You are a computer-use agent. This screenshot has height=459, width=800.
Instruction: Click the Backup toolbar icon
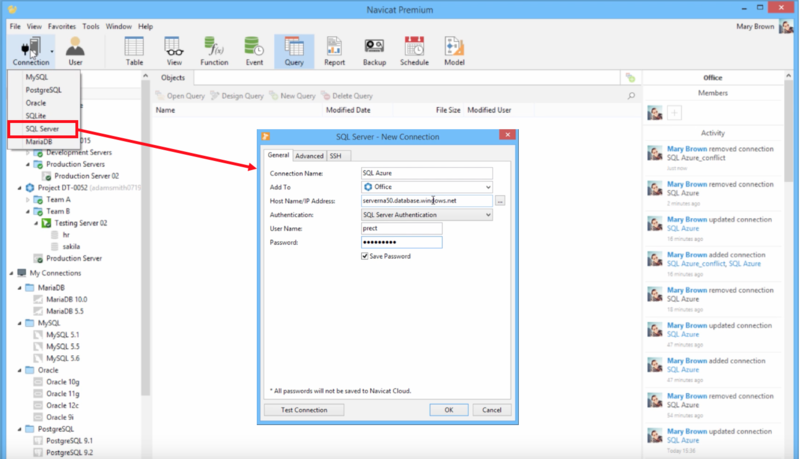click(374, 51)
